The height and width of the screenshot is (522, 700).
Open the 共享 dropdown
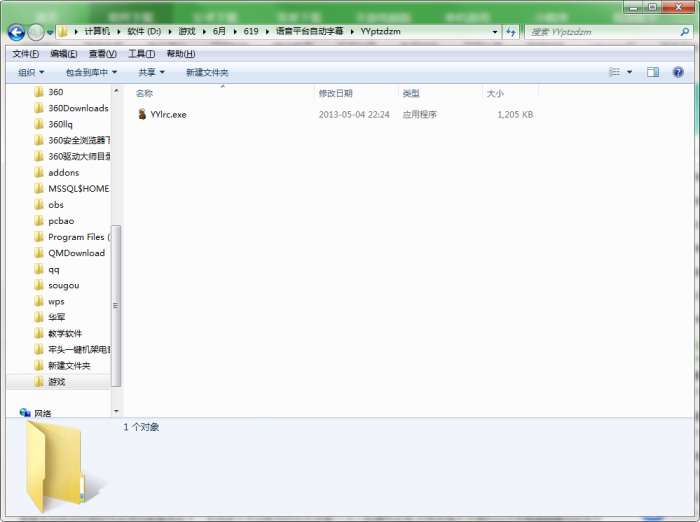tap(151, 72)
